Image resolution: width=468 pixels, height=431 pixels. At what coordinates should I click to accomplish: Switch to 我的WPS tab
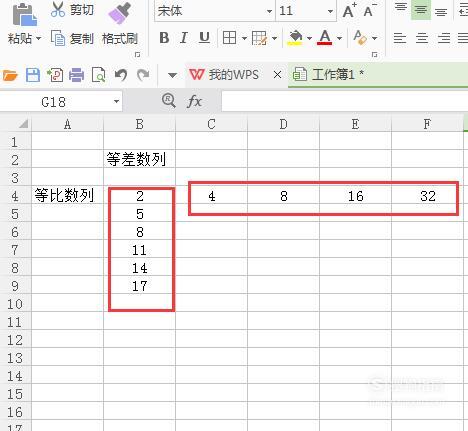point(224,74)
